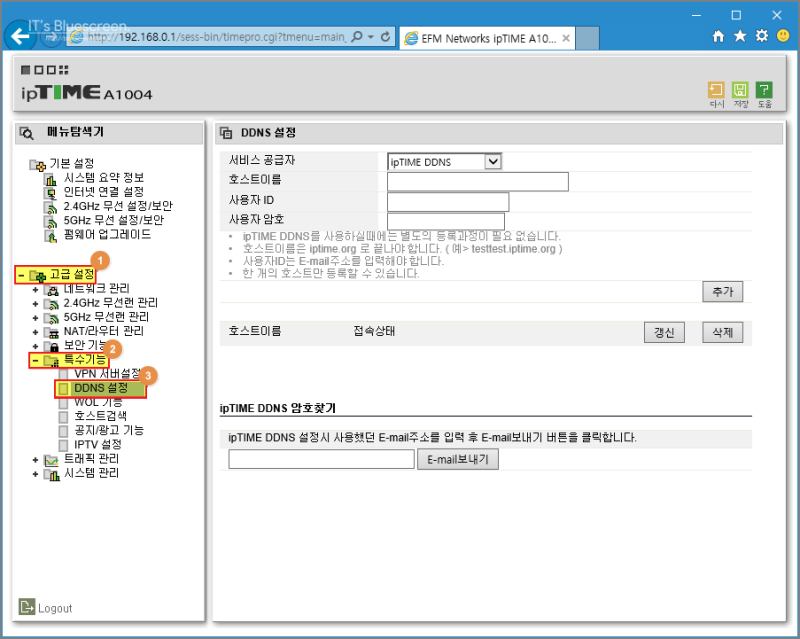Click the ipTIME A1004 logo
The height and width of the screenshot is (639, 800).
click(87, 93)
